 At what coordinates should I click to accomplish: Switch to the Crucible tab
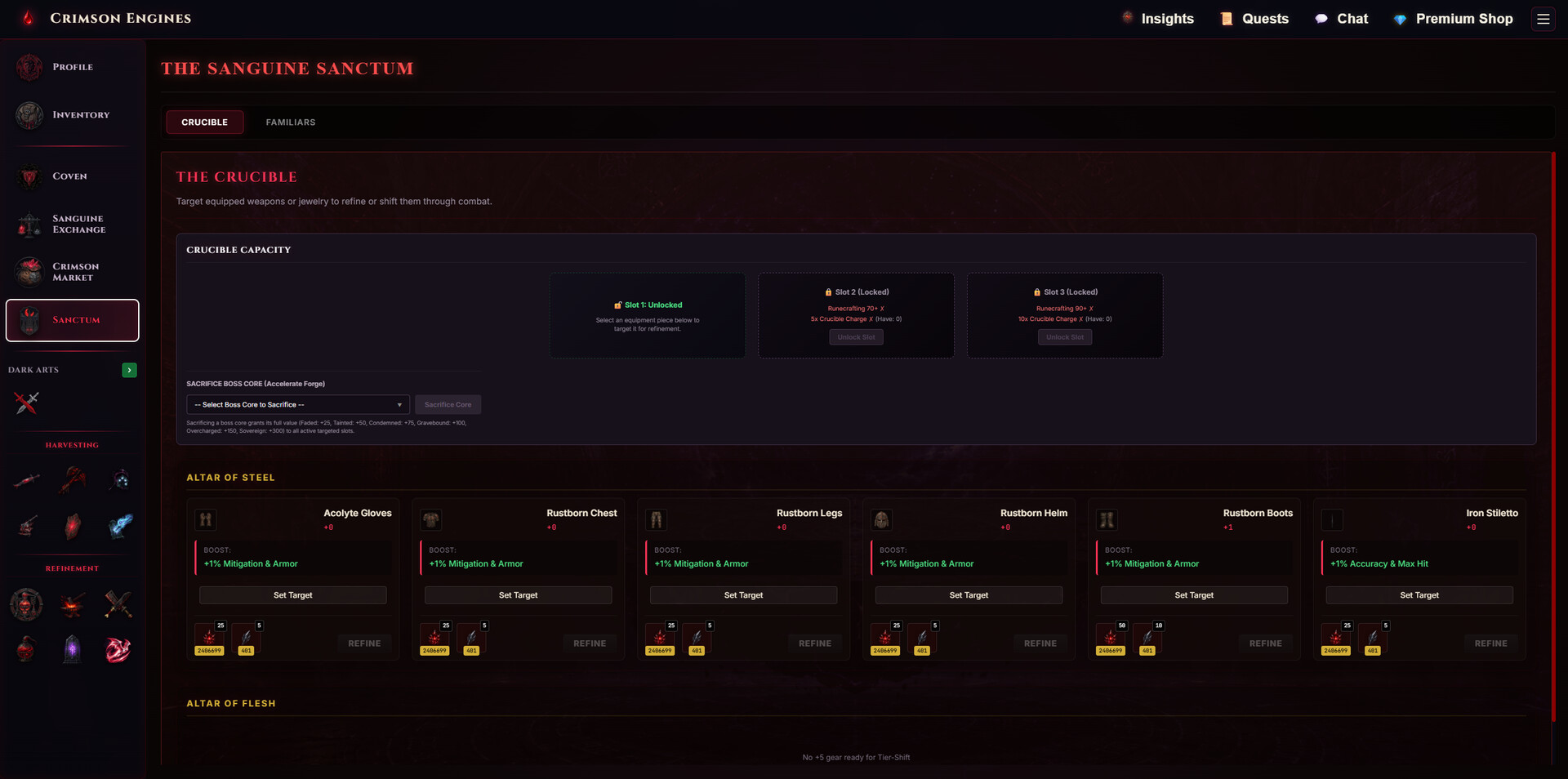pos(205,122)
